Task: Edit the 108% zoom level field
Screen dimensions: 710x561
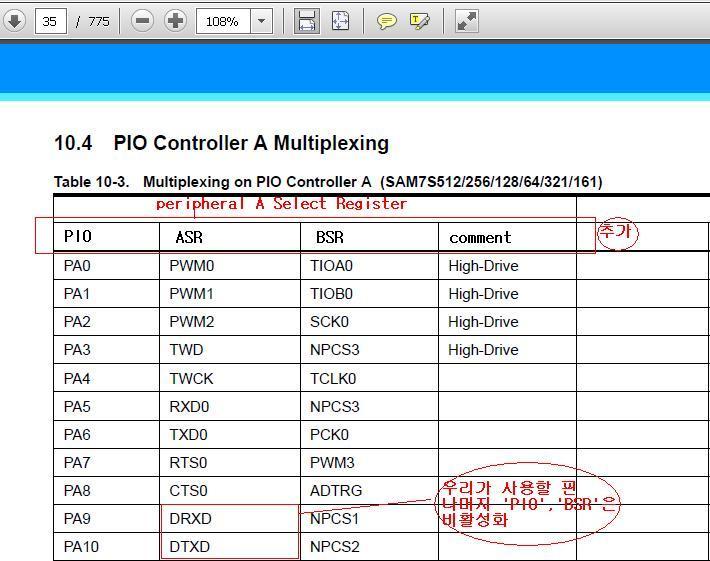Action: tap(223, 21)
